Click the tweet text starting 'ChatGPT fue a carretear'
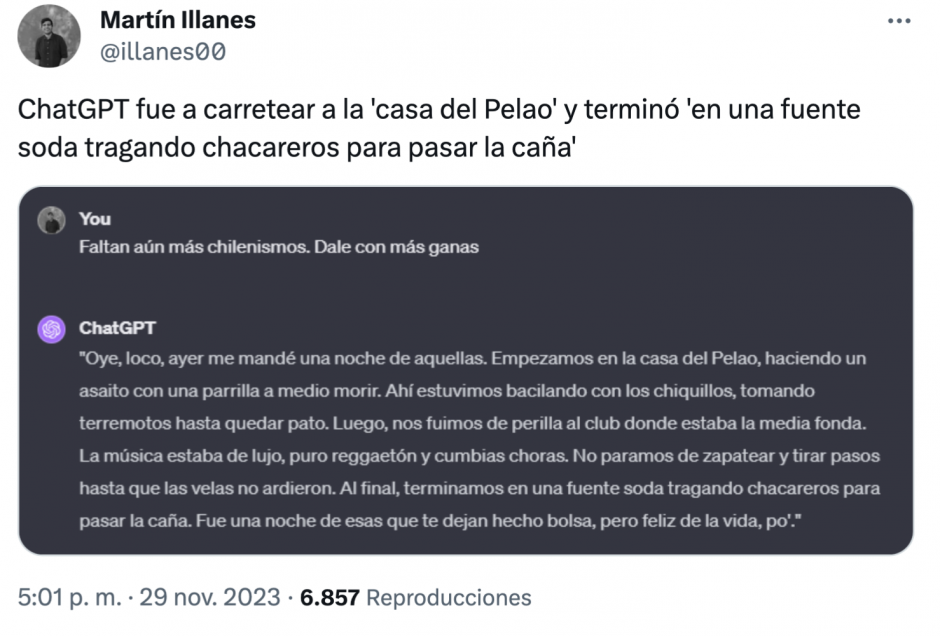940x636 pixels. pyautogui.click(x=438, y=127)
